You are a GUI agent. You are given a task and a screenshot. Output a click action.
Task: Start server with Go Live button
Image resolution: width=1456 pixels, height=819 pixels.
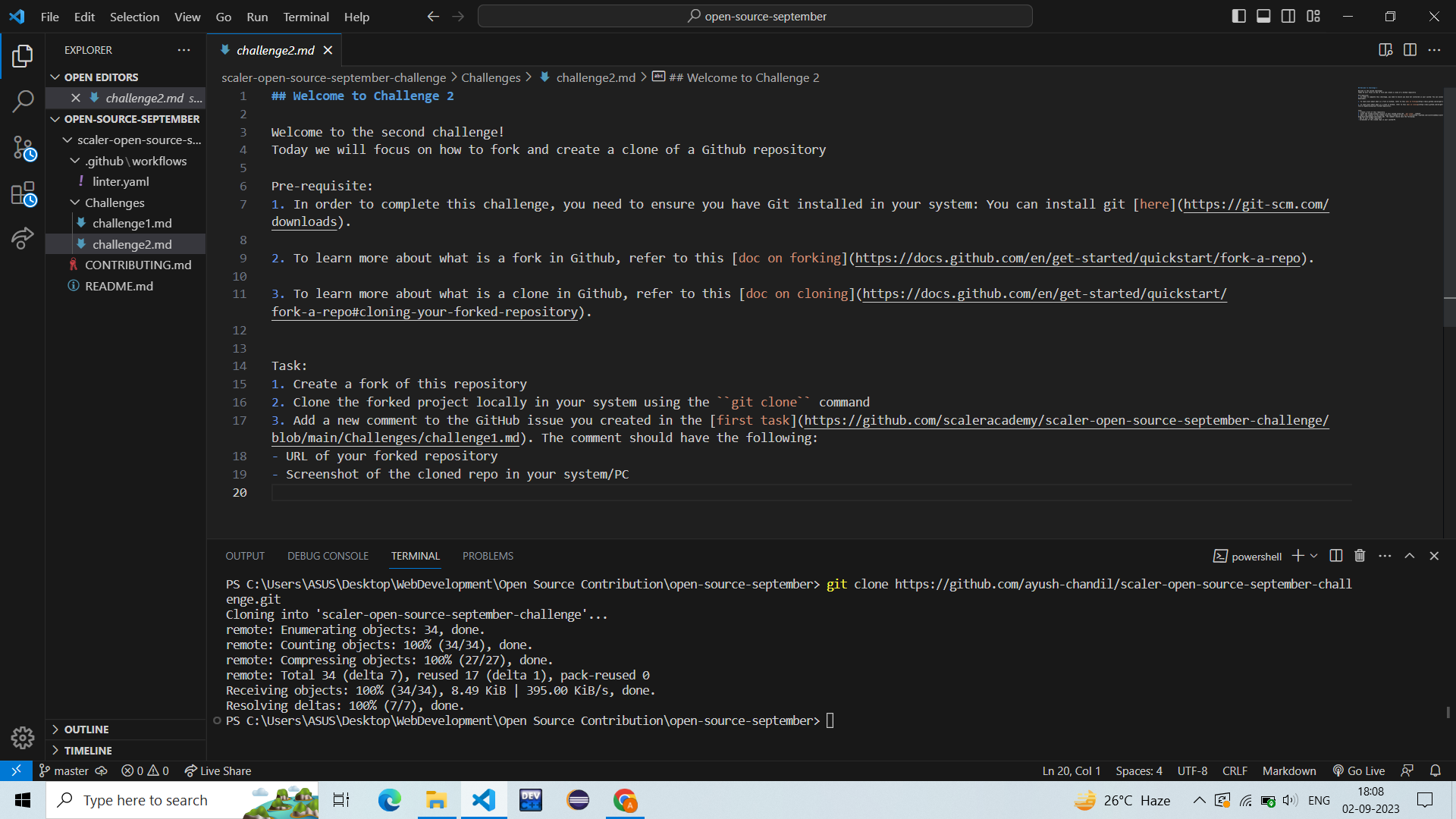click(x=1358, y=770)
